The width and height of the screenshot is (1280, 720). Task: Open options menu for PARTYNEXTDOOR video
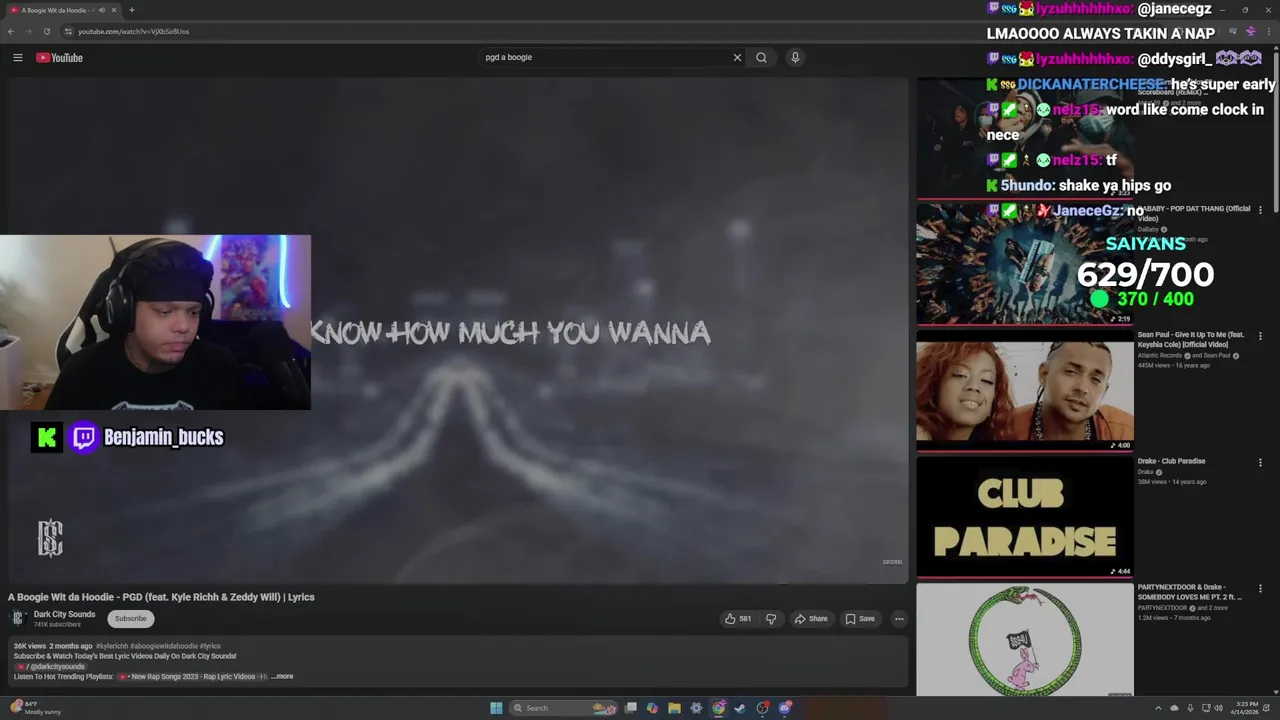tap(1260, 589)
